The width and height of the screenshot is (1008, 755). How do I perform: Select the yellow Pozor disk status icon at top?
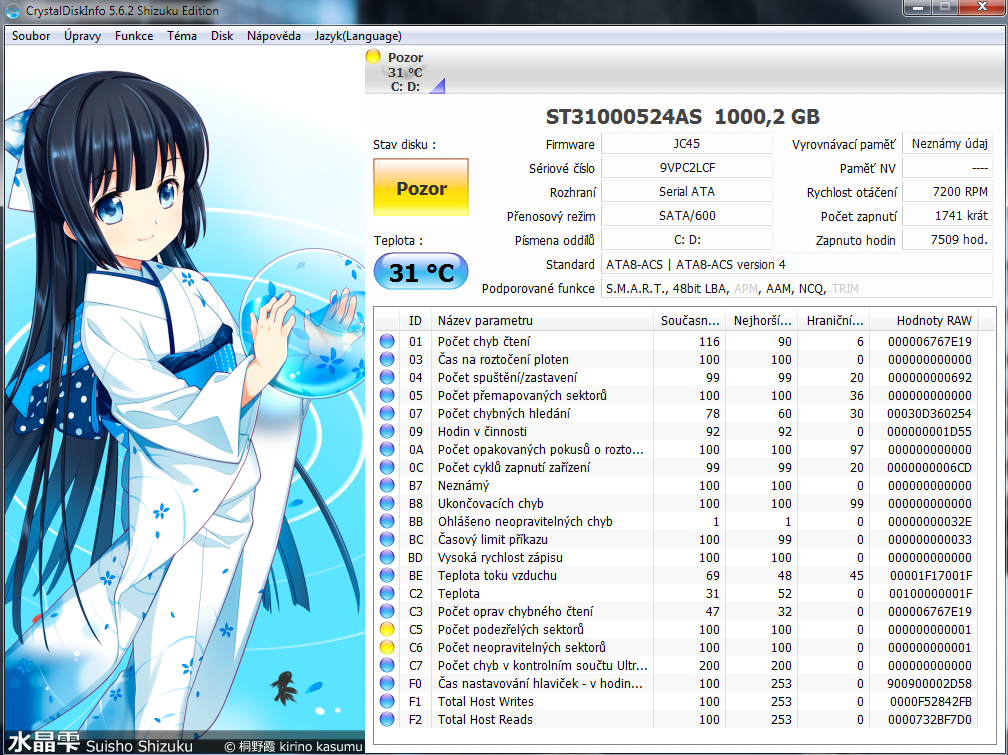coord(373,57)
